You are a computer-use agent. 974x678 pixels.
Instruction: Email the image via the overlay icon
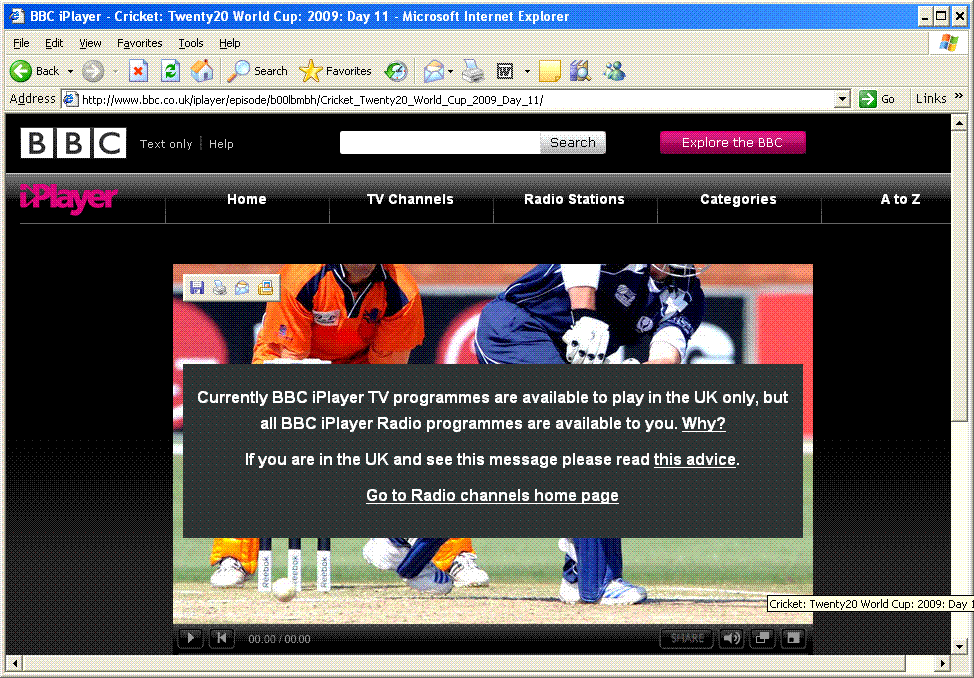pos(242,287)
